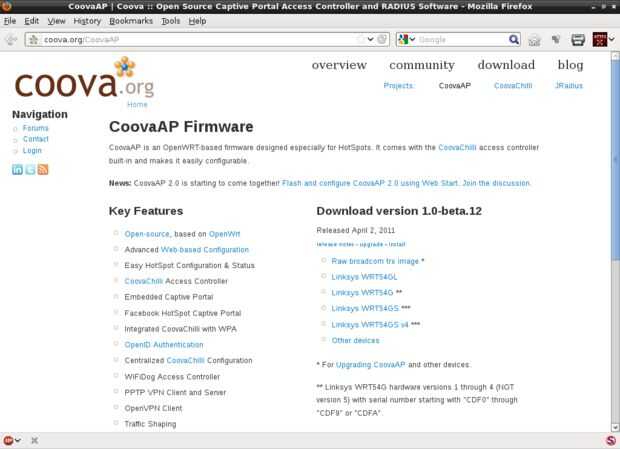Click the coova.org logo
Viewport: 620px width, 449px height.
point(84,78)
